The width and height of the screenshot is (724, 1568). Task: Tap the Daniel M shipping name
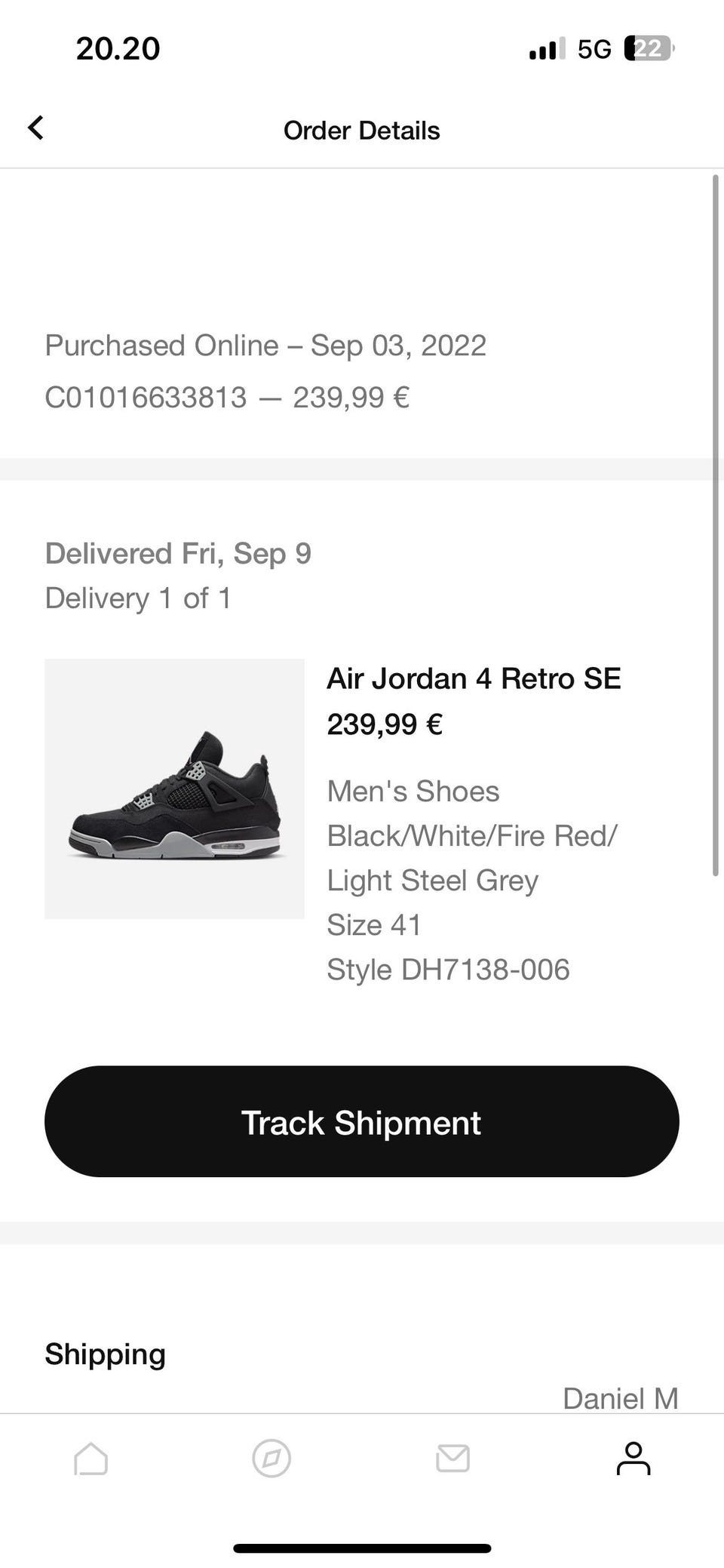620,1398
